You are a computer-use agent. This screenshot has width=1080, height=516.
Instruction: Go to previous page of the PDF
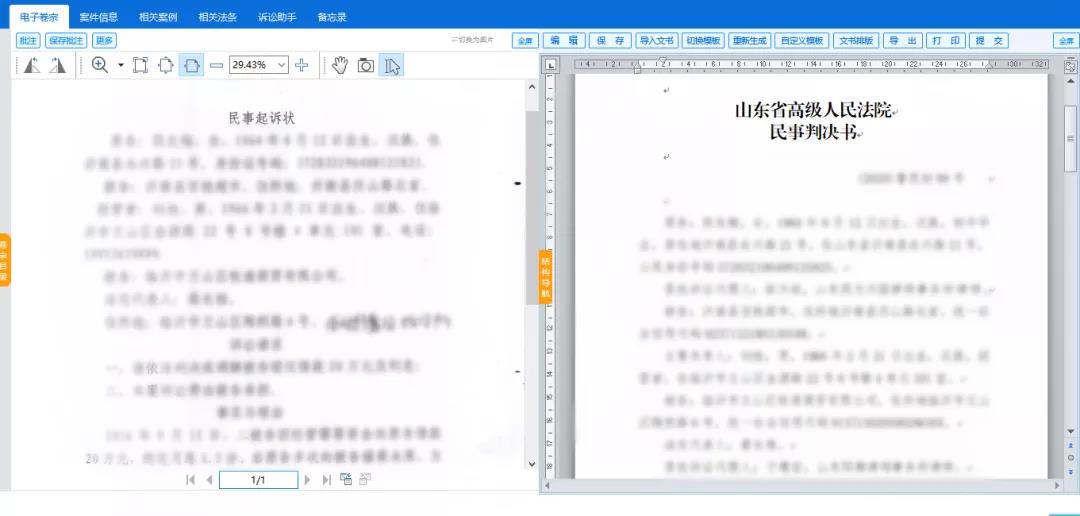click(x=209, y=480)
